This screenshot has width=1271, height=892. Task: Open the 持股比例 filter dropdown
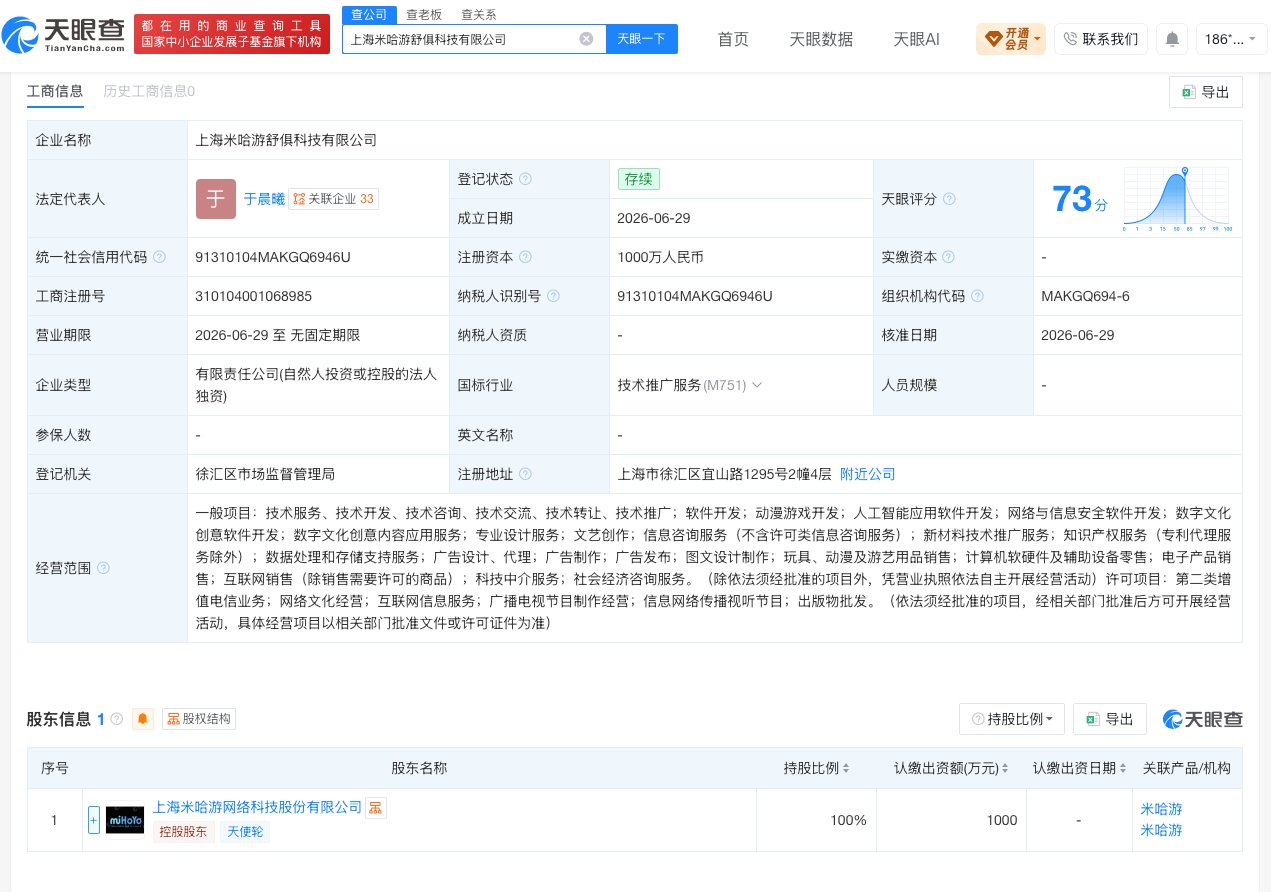(x=1012, y=719)
